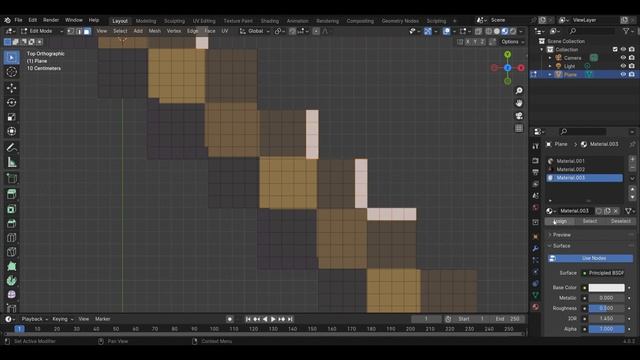Select the Poly Build tool
Screen dimensions: 640x360
pyautogui.click(x=11, y=266)
